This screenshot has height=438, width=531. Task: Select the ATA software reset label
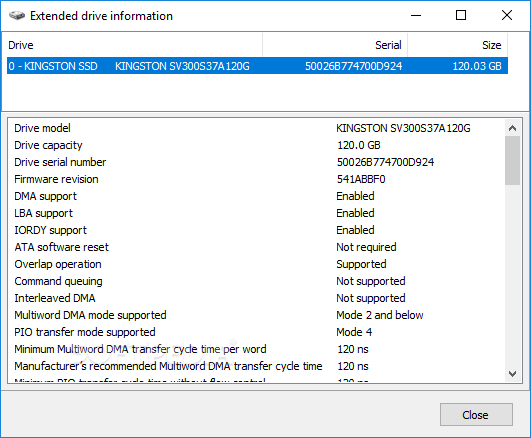pos(61,247)
